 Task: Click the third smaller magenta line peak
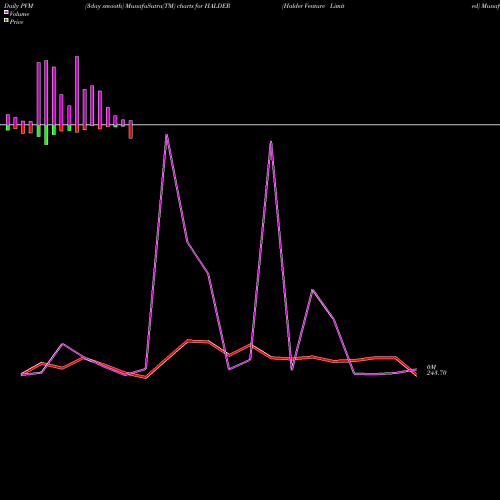[x=312, y=290]
